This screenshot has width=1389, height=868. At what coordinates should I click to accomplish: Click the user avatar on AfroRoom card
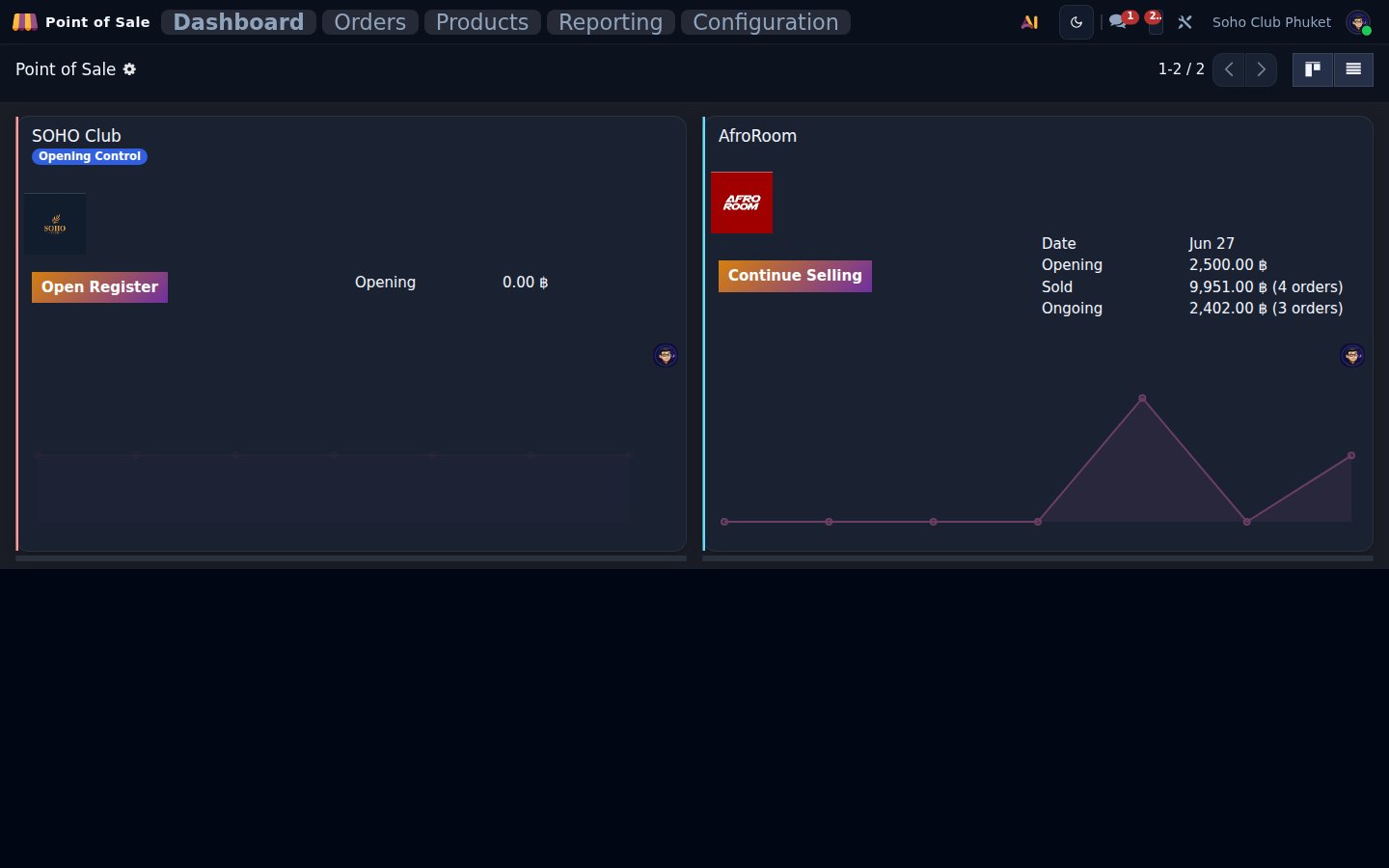(x=1352, y=356)
